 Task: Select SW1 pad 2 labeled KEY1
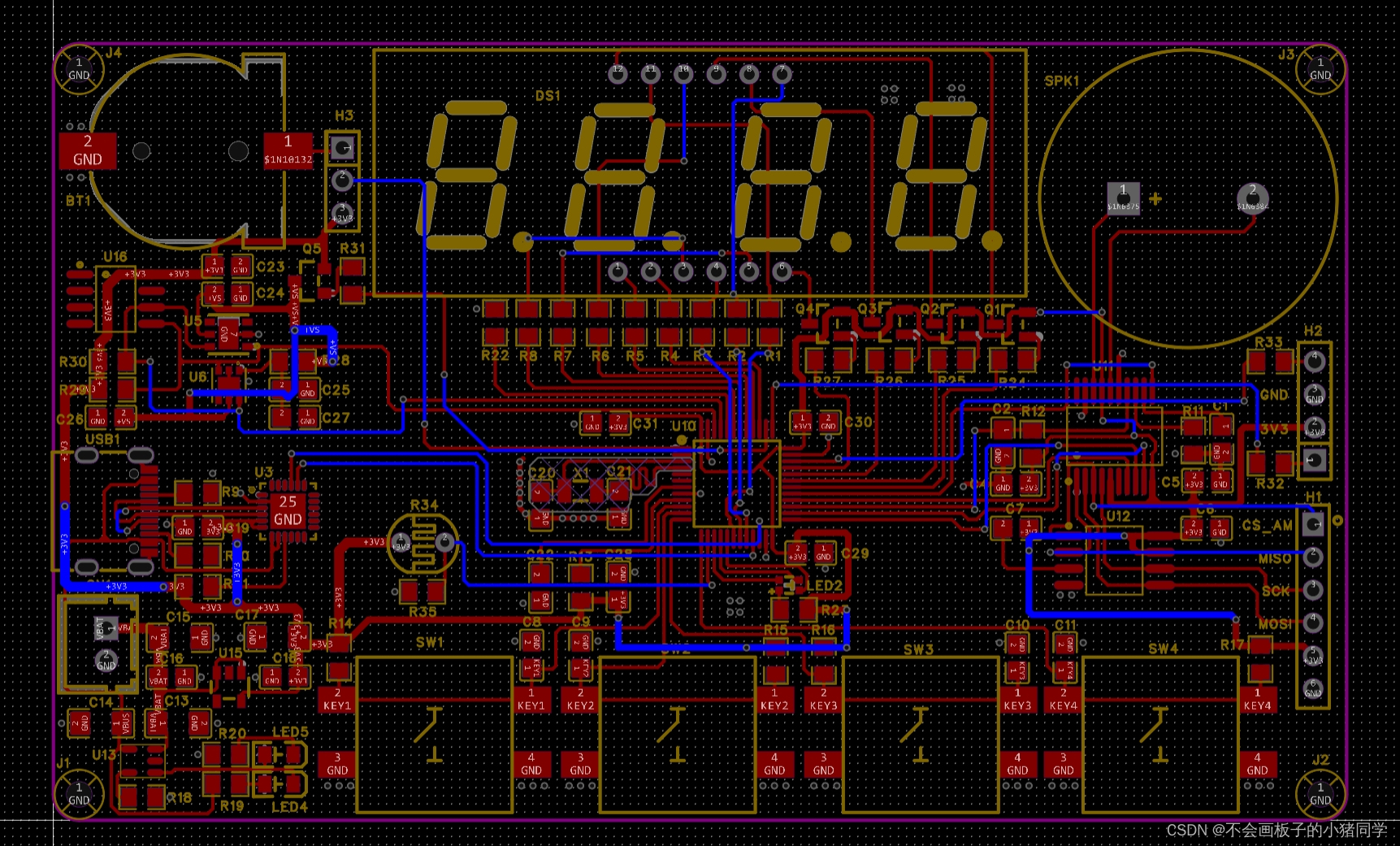337,701
